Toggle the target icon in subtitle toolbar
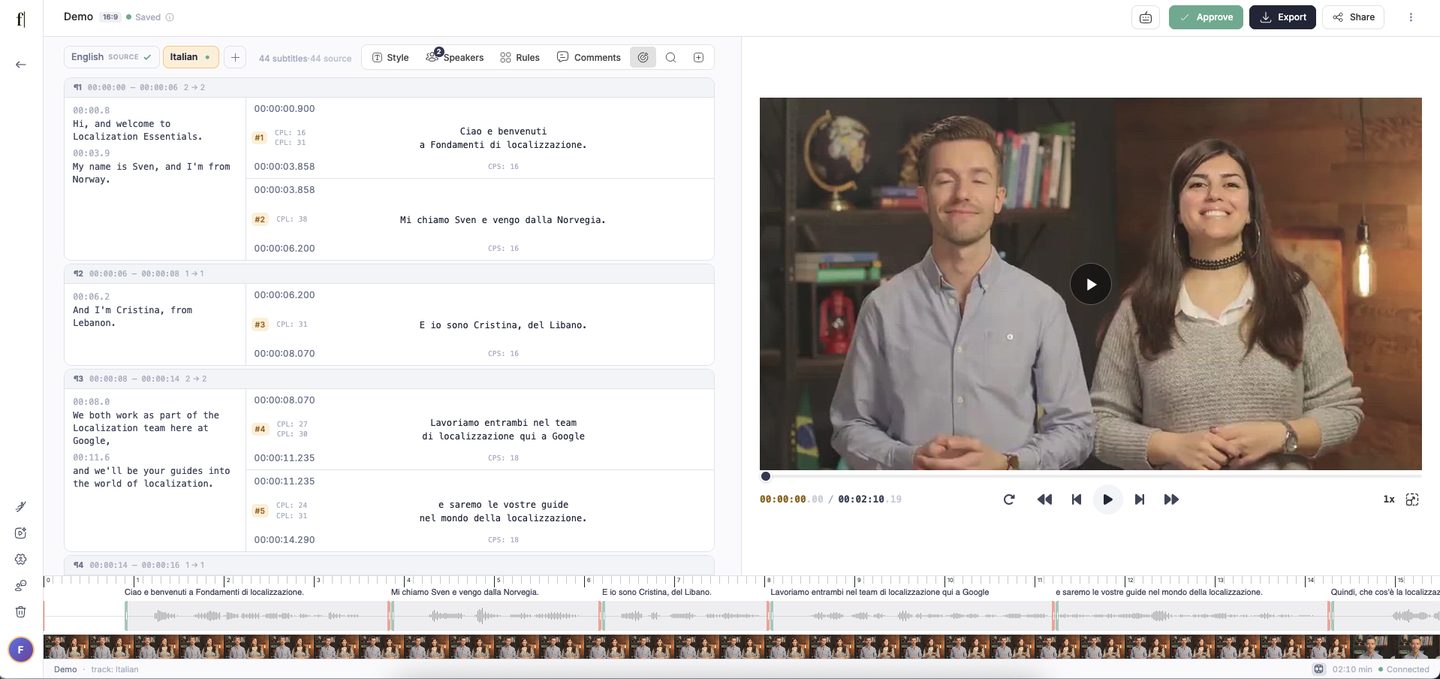The width and height of the screenshot is (1440, 679). tap(643, 57)
